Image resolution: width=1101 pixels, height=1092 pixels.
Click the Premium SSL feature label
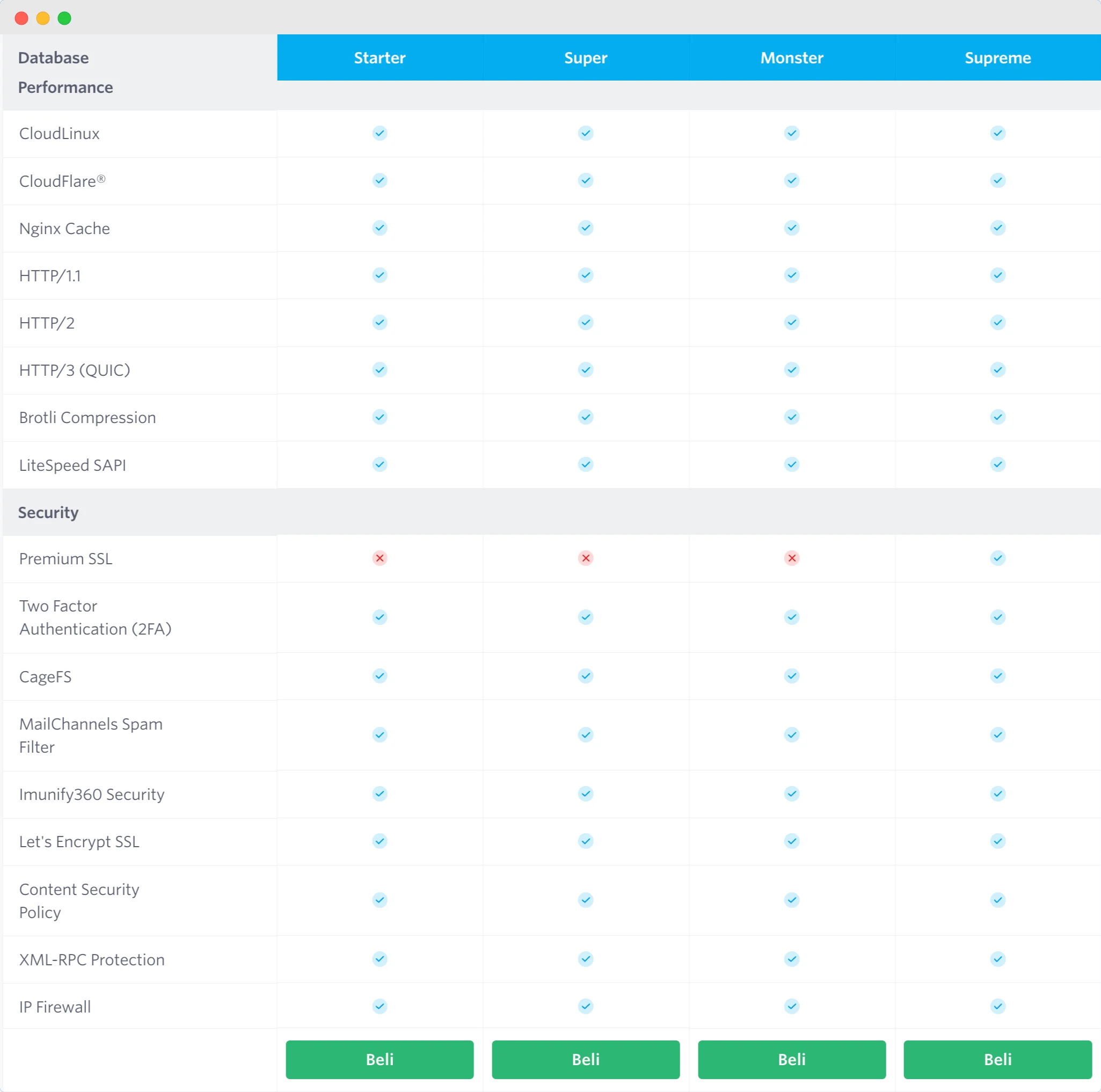pyautogui.click(x=65, y=558)
